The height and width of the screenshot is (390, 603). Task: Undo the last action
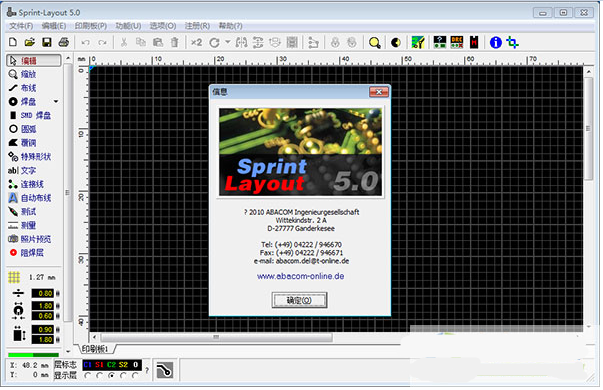[x=85, y=43]
